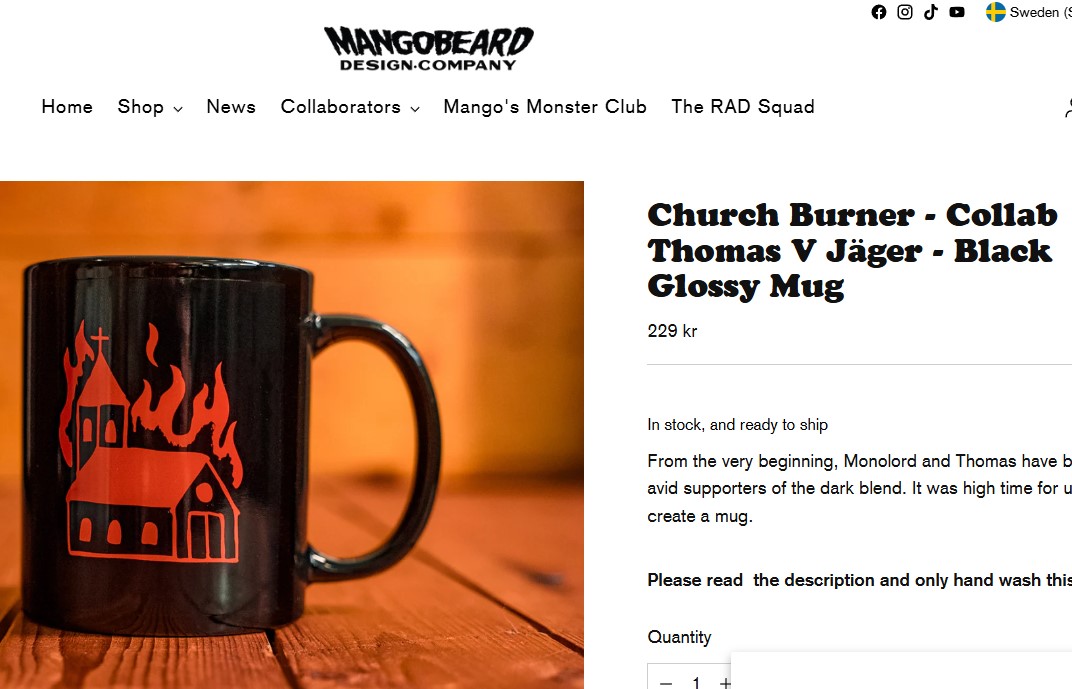Go to the Home menu item
Image resolution: width=1072 pixels, height=689 pixels.
(67, 107)
